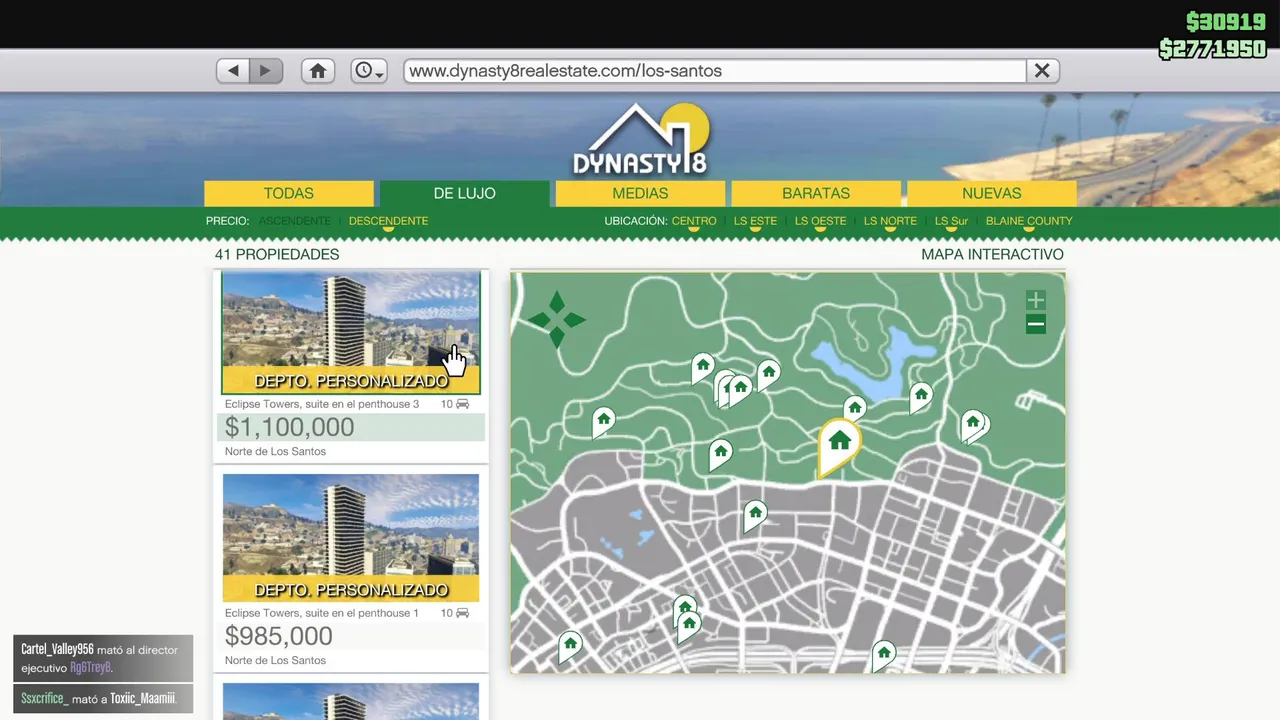
Task: Close the browser with the X button
Action: [x=1042, y=71]
